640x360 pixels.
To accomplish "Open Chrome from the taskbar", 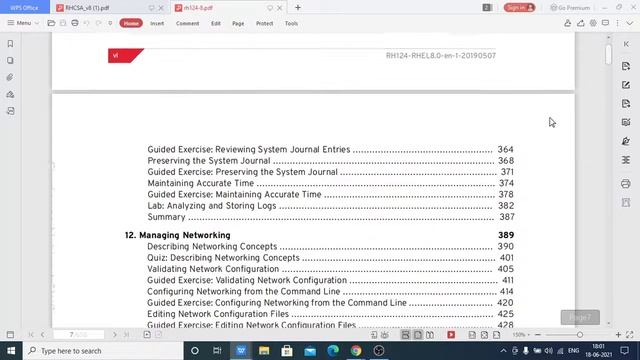I will (356, 351).
